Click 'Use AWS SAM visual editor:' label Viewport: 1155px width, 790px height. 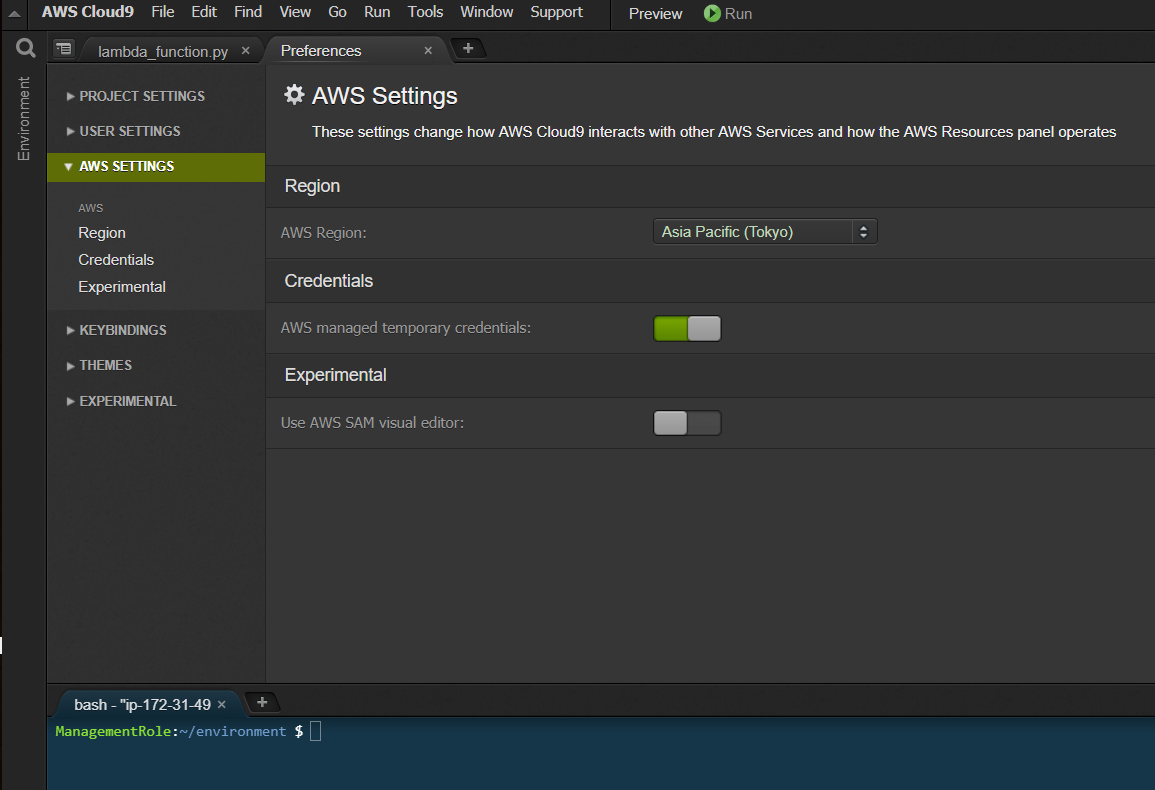[372, 423]
